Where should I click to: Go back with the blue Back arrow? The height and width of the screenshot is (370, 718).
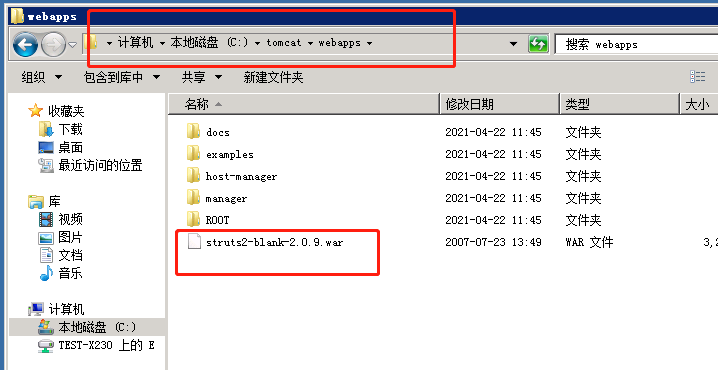[x=25, y=44]
